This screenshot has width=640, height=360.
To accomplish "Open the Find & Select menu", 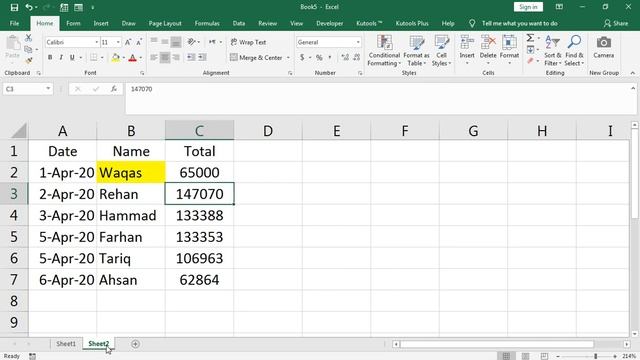I will click(x=574, y=51).
